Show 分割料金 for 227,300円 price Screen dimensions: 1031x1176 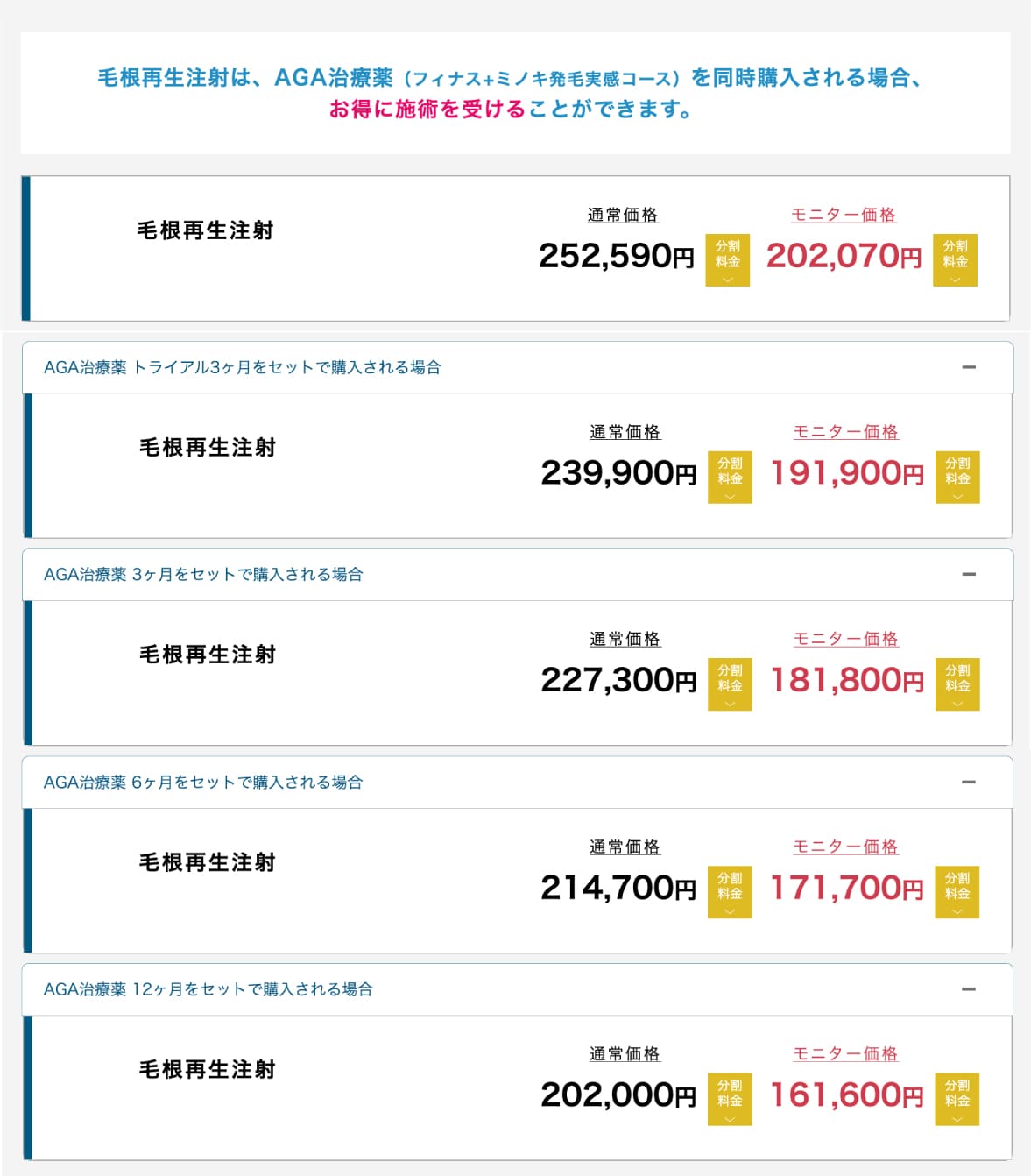click(x=730, y=684)
